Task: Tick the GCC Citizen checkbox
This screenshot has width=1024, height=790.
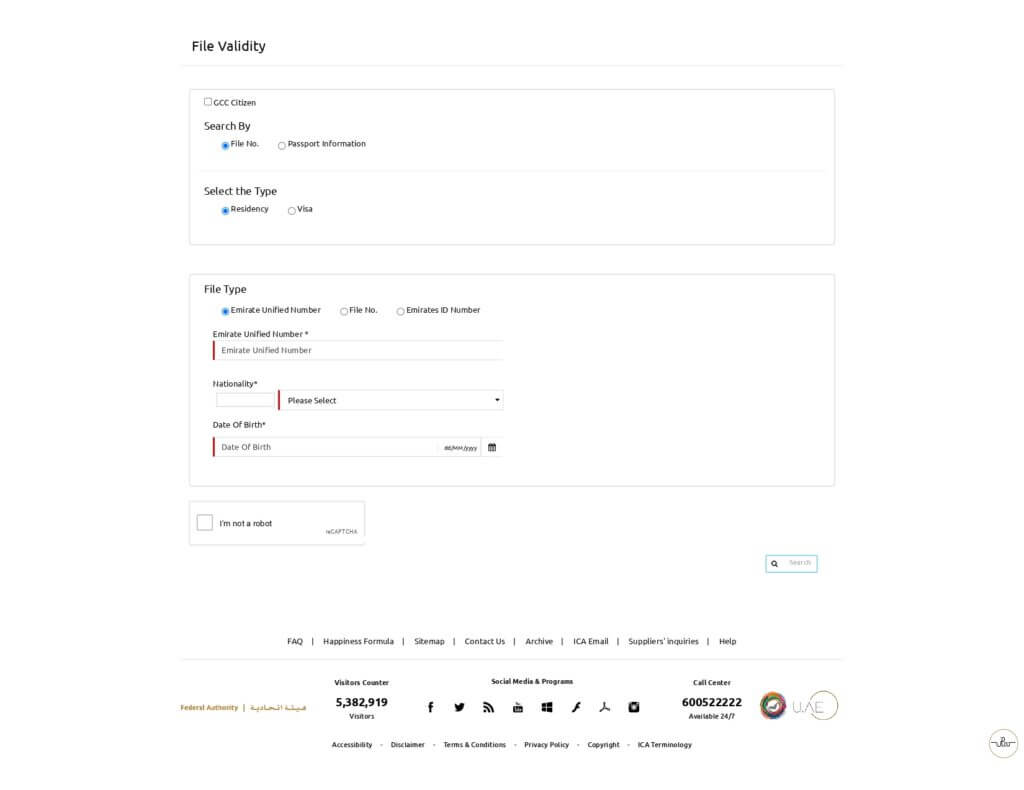Action: (x=208, y=102)
